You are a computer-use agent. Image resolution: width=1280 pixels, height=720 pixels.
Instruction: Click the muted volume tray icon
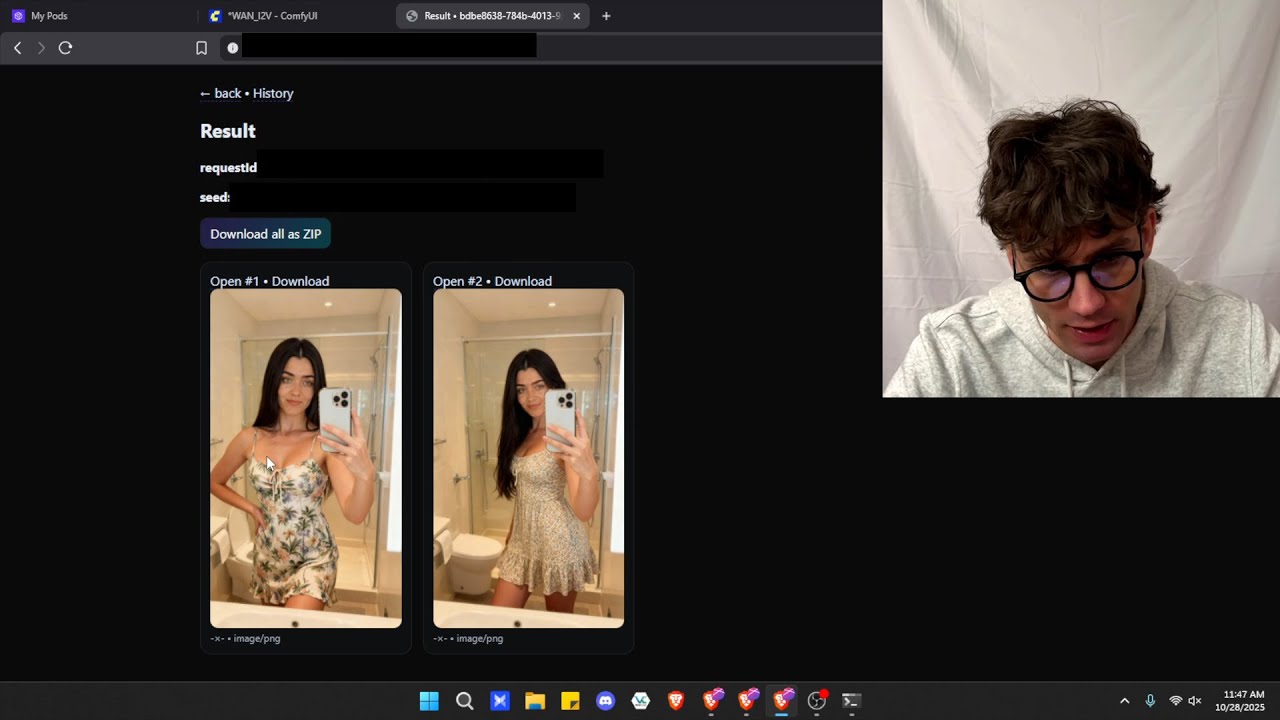point(1194,701)
